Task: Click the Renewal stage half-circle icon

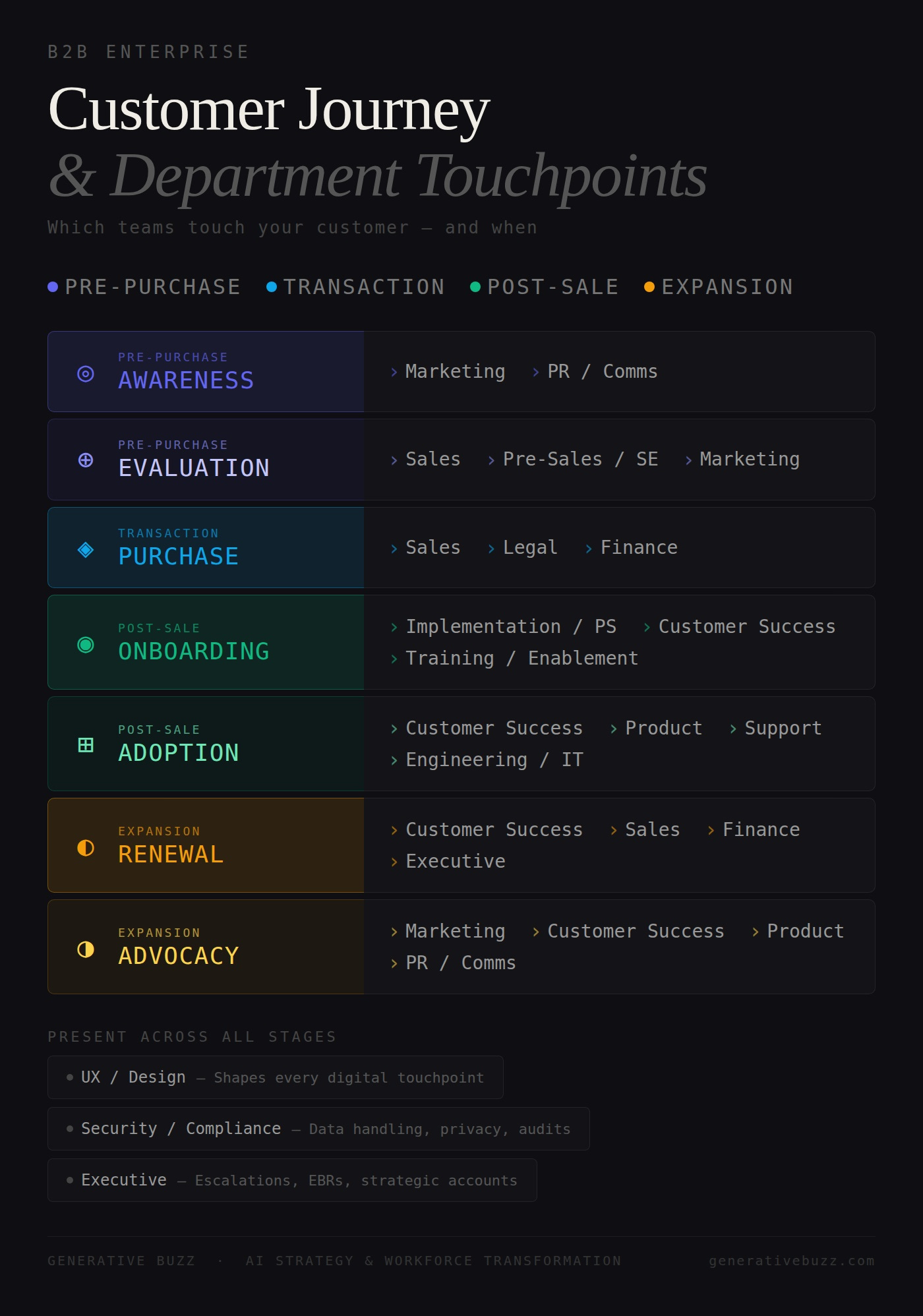Action: click(x=86, y=848)
